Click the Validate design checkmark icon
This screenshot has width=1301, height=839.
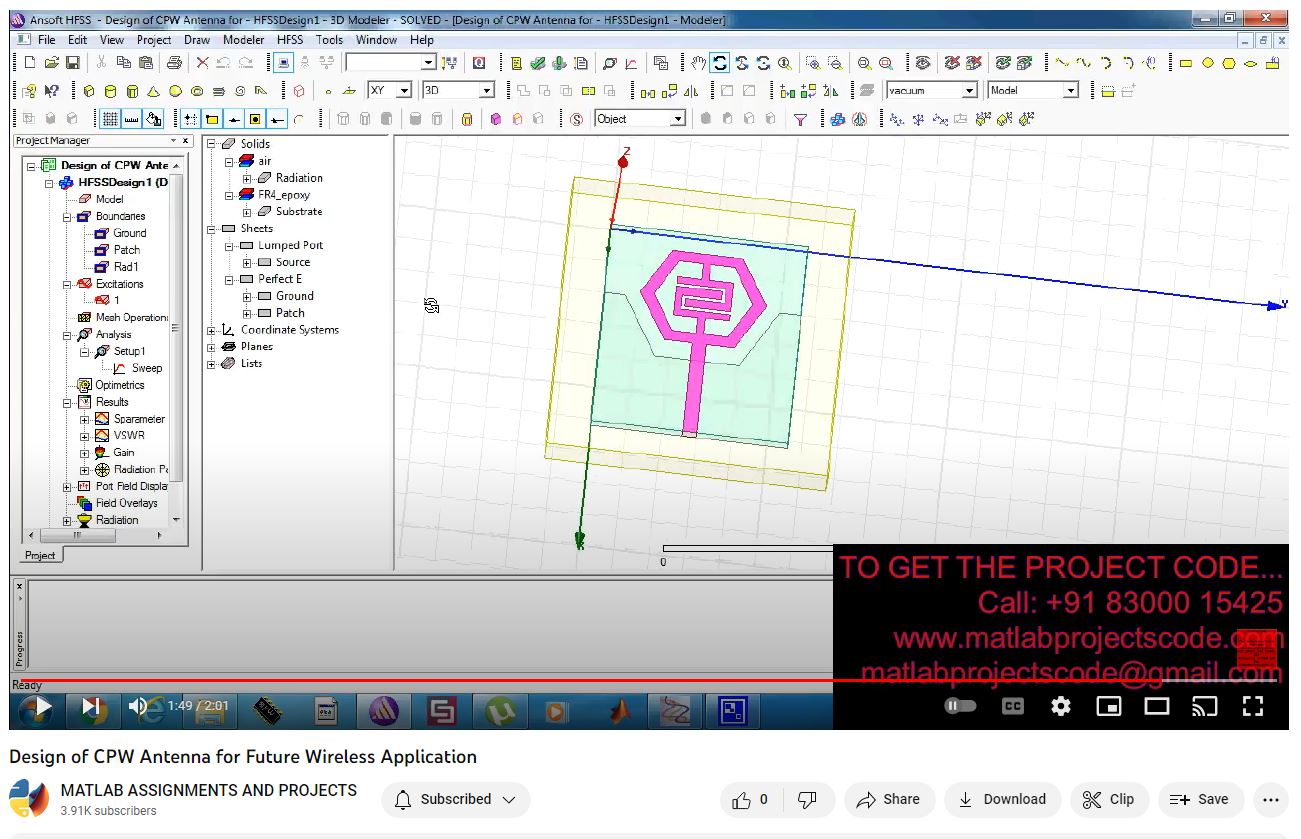538,63
